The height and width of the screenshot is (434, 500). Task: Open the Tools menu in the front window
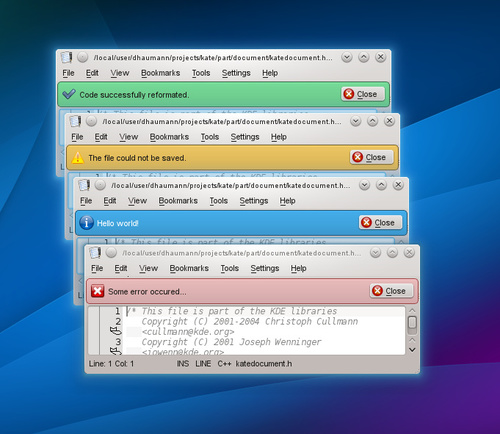tap(229, 268)
